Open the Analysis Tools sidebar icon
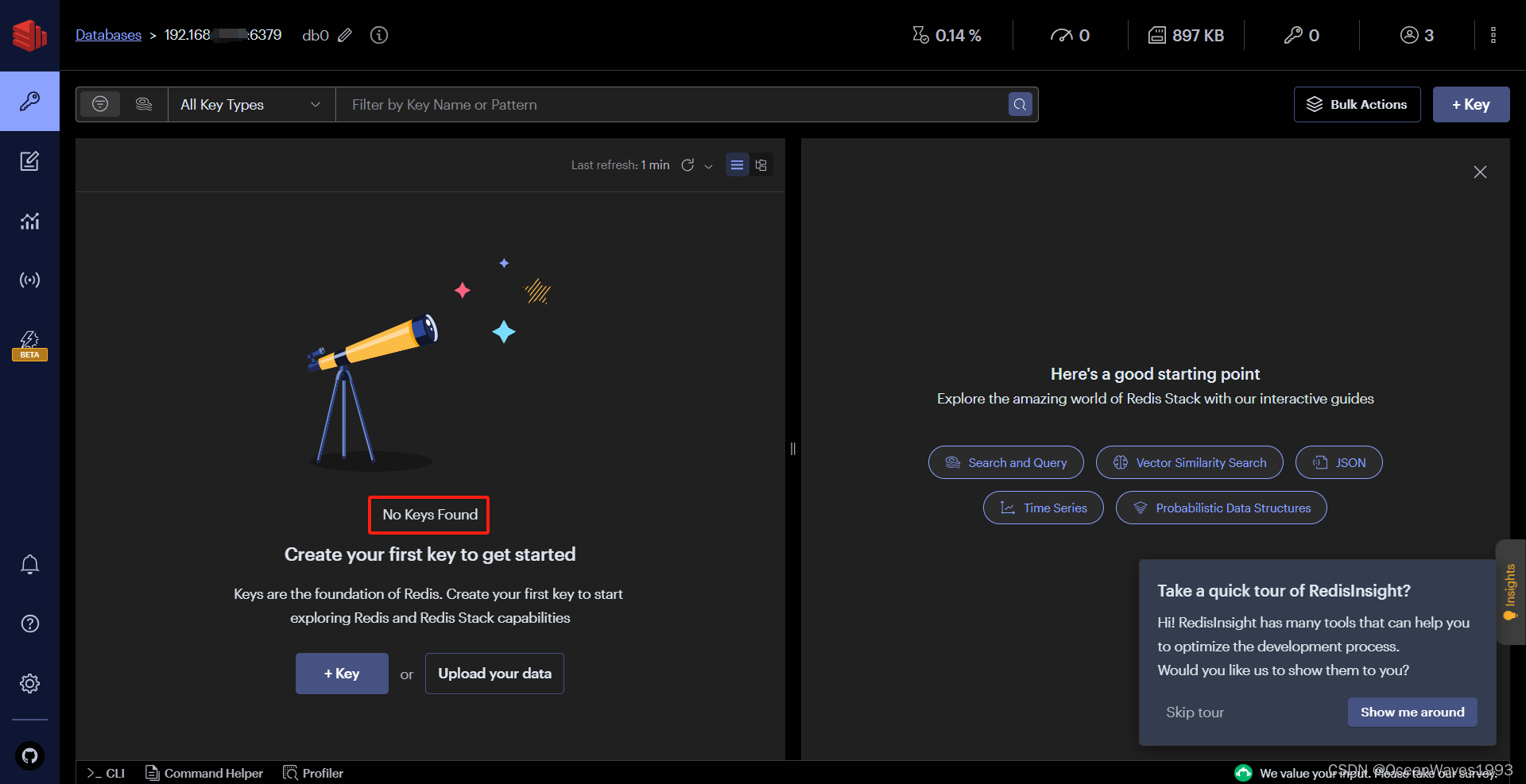Screen dimensions: 1526x784 [x=29, y=221]
